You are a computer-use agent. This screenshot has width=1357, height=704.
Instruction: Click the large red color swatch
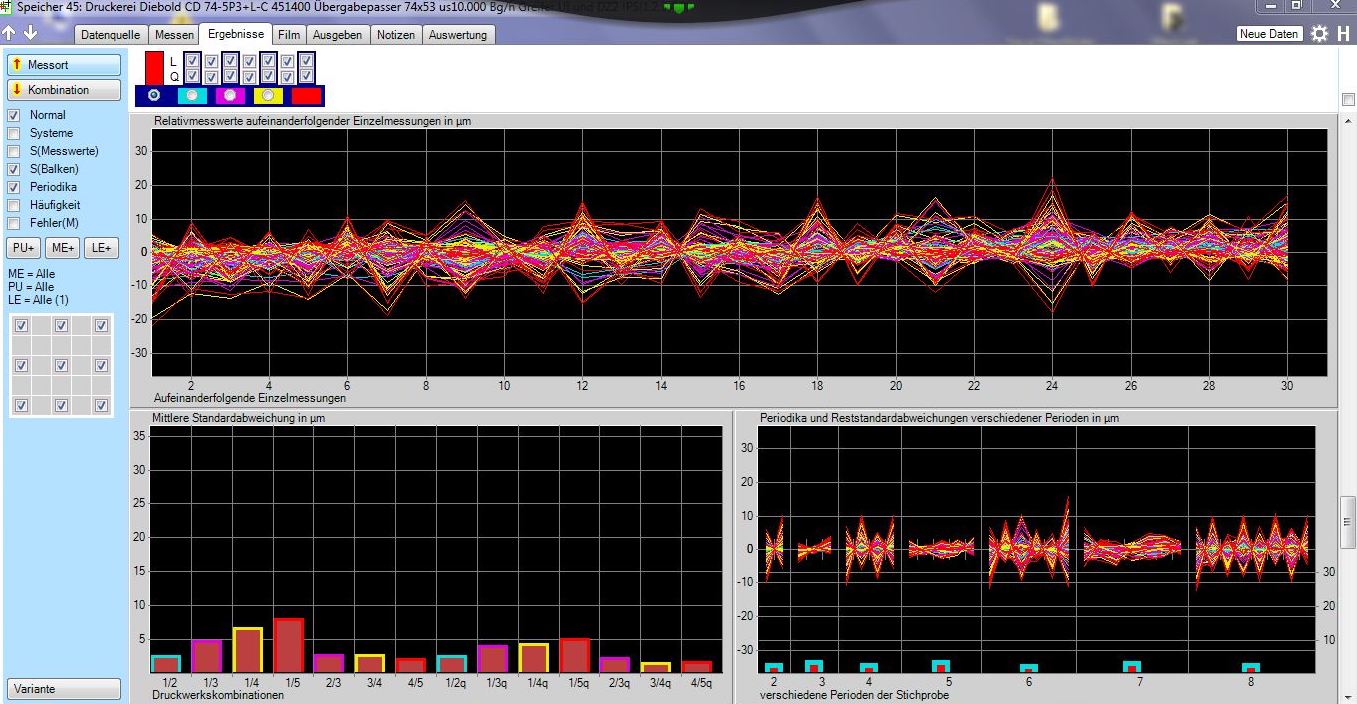[x=154, y=67]
